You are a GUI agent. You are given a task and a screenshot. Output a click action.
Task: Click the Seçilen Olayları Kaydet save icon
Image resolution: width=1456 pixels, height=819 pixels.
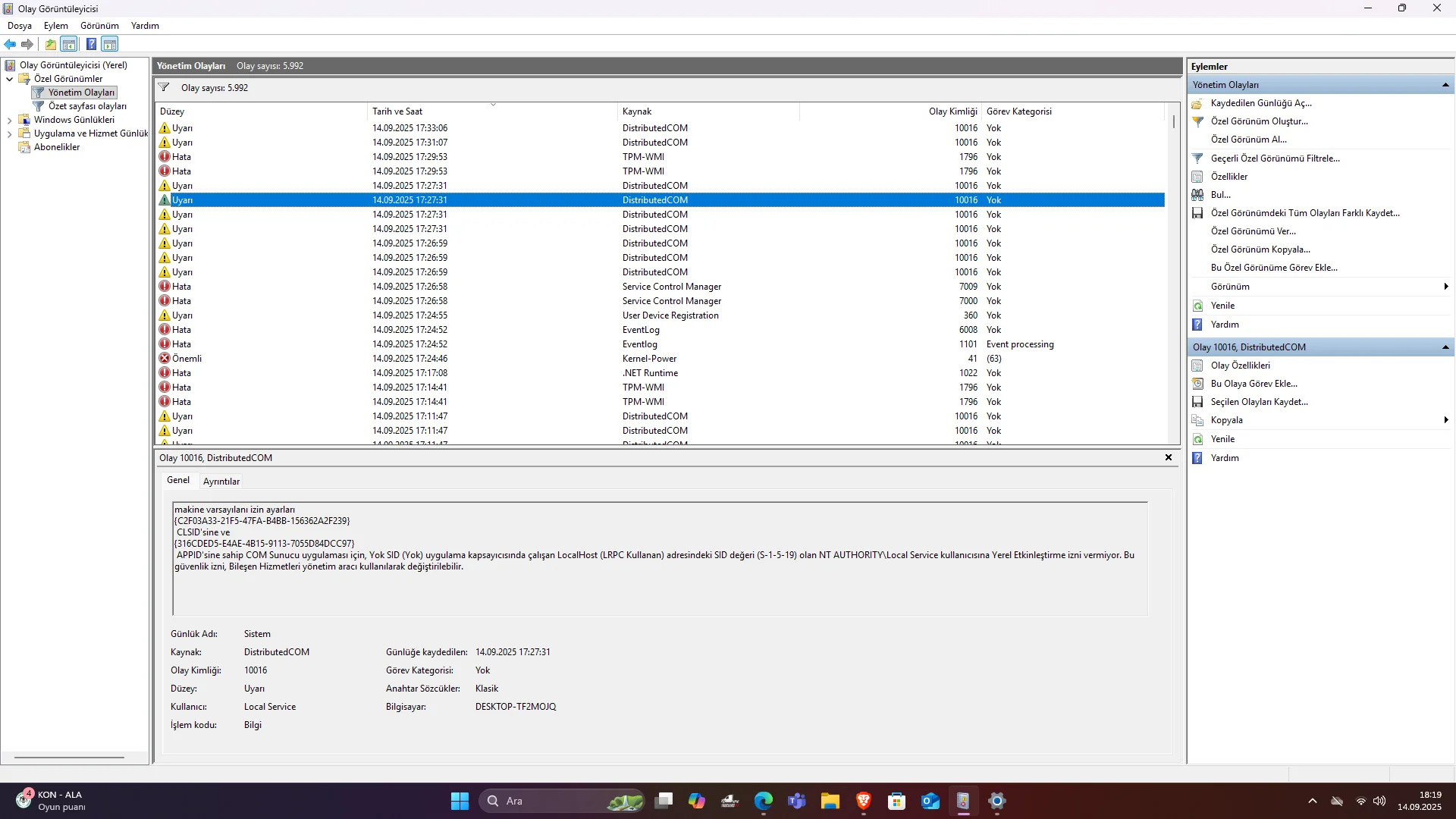pyautogui.click(x=1197, y=402)
